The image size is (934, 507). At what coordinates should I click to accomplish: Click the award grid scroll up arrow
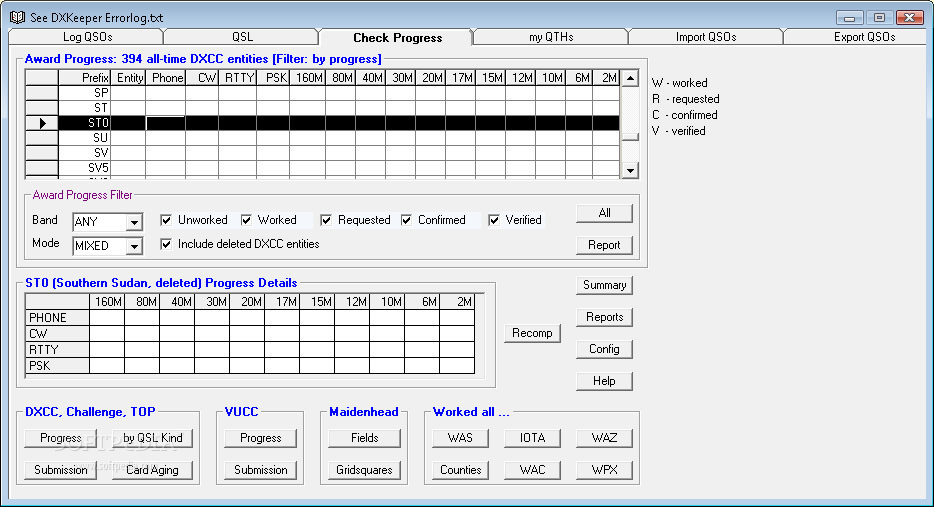coord(630,78)
